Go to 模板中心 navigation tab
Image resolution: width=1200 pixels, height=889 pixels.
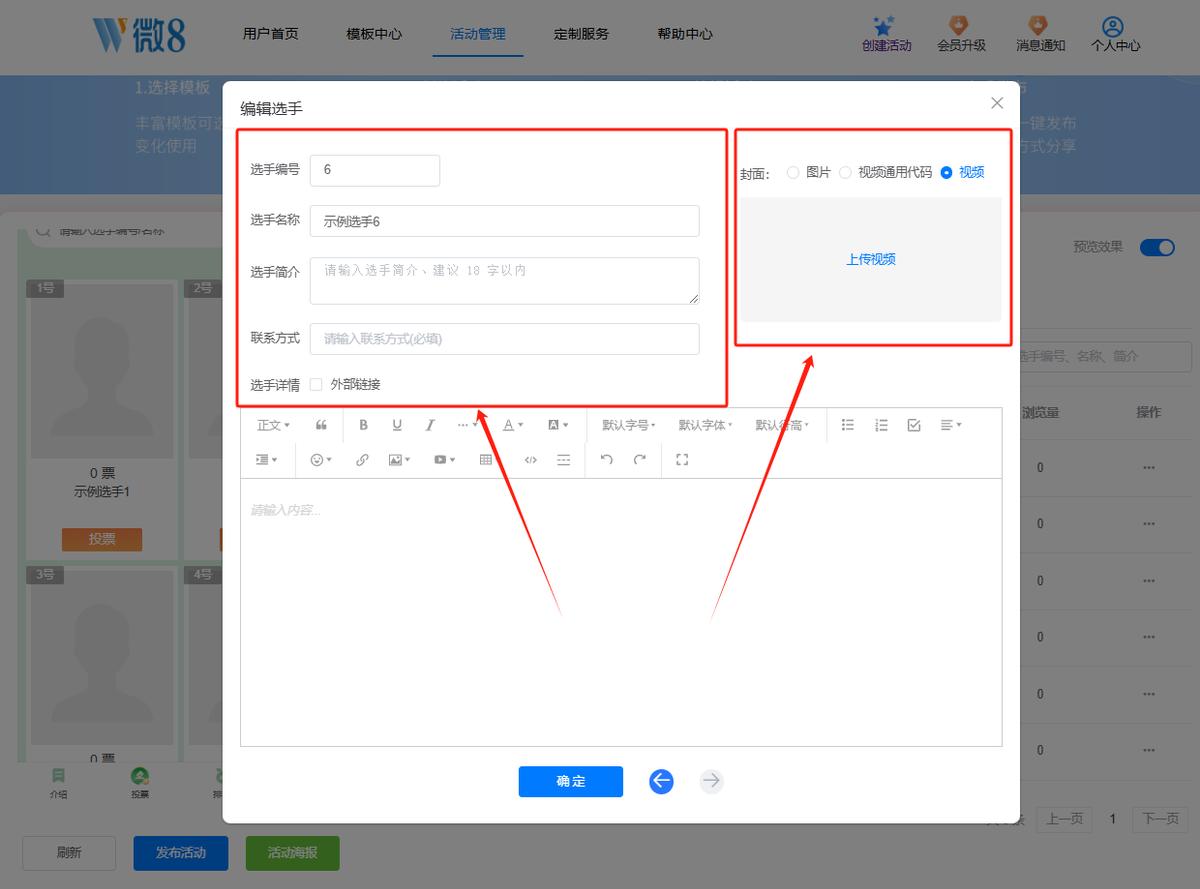coord(374,34)
